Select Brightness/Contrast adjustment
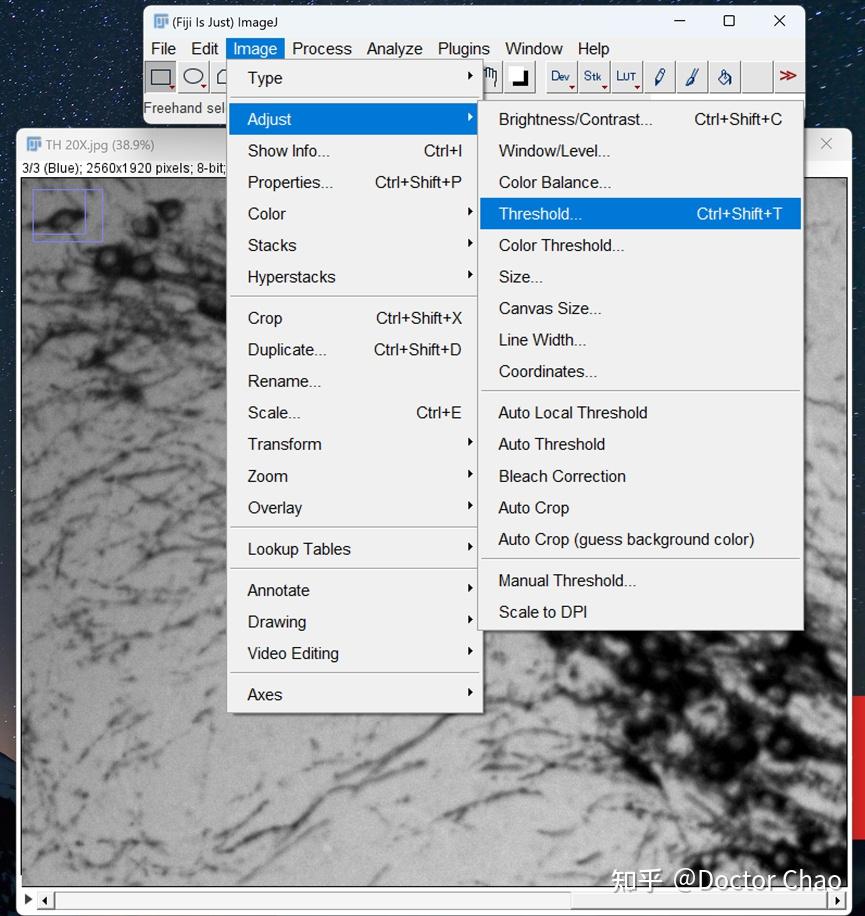Screen dimensions: 865x916 point(576,118)
